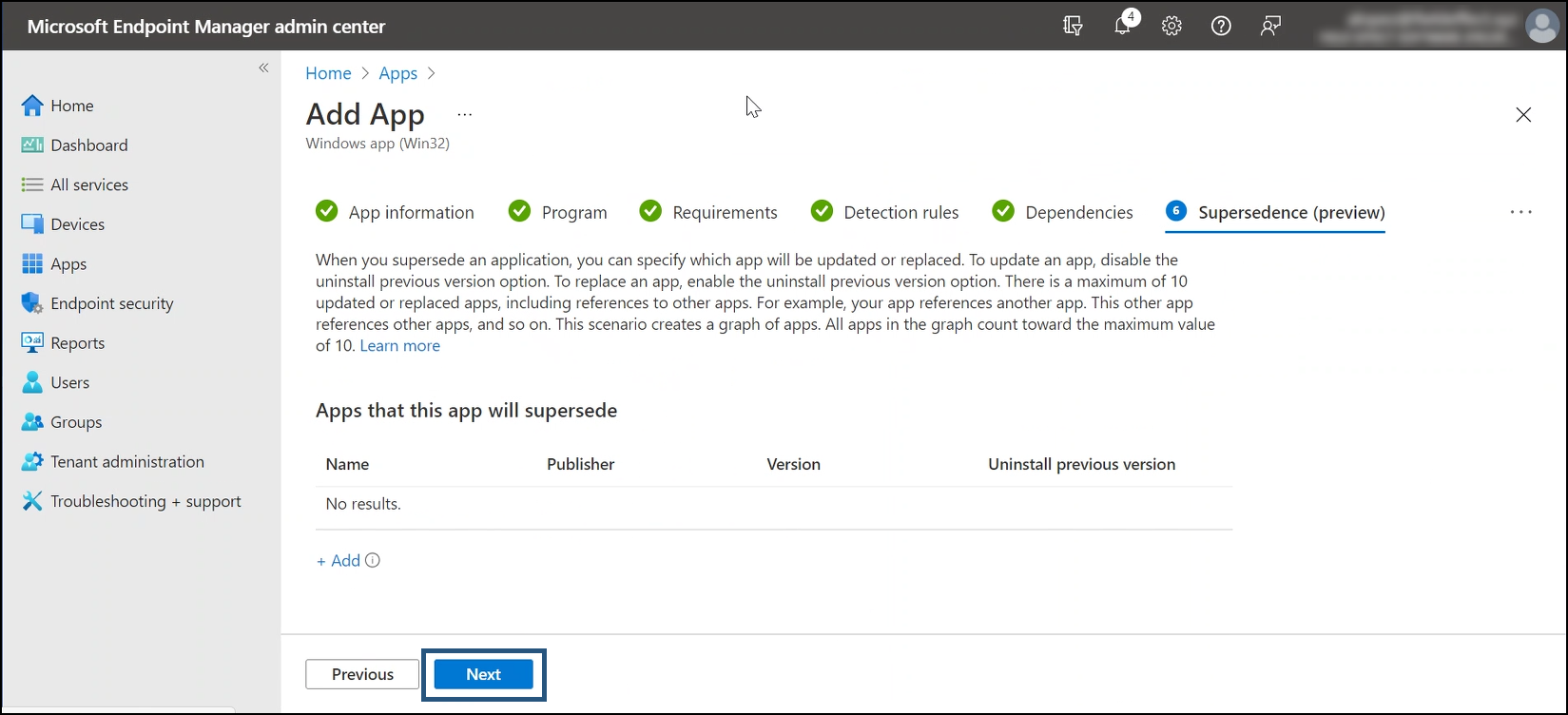Open the Users icon in sidebar

[32, 382]
